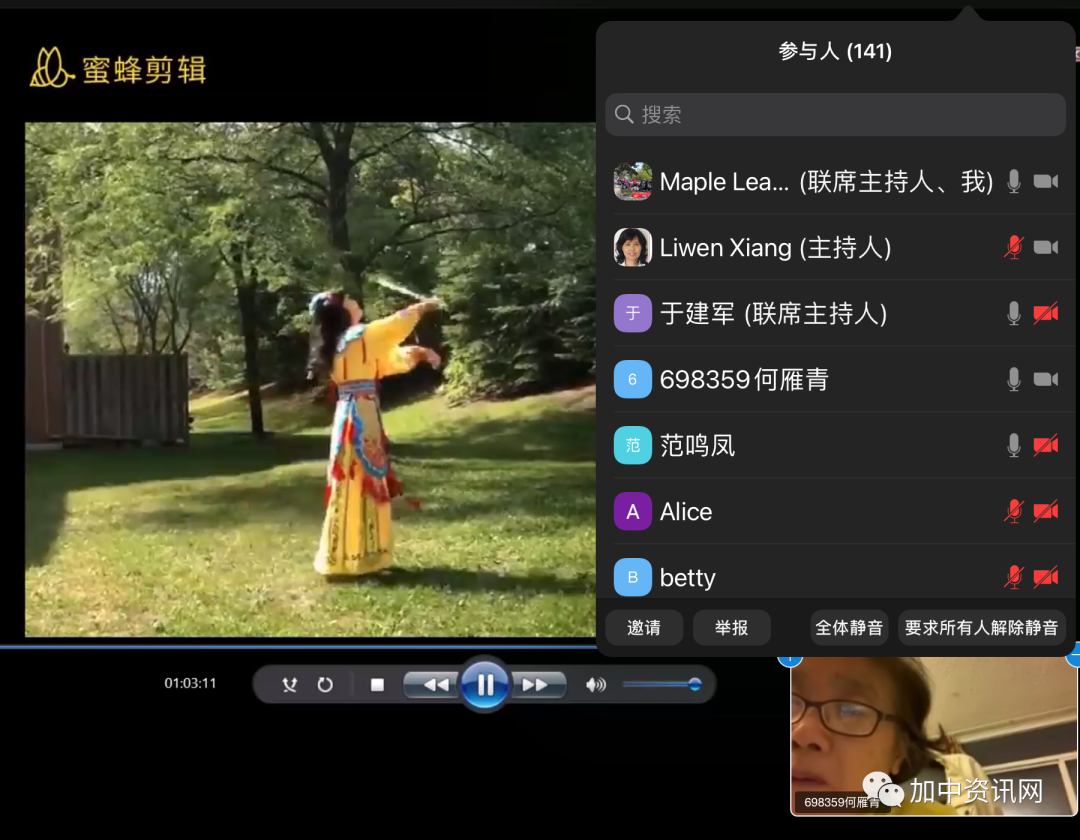Toggle the microphone for Maple Leaf co-host
This screenshot has width=1080, height=840.
click(x=1014, y=181)
